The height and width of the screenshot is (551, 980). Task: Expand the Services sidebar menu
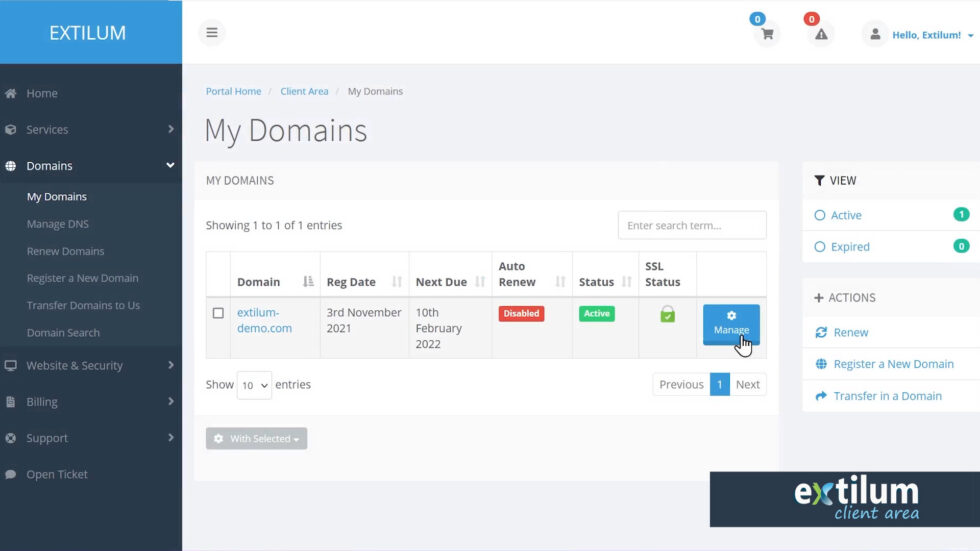click(x=90, y=129)
